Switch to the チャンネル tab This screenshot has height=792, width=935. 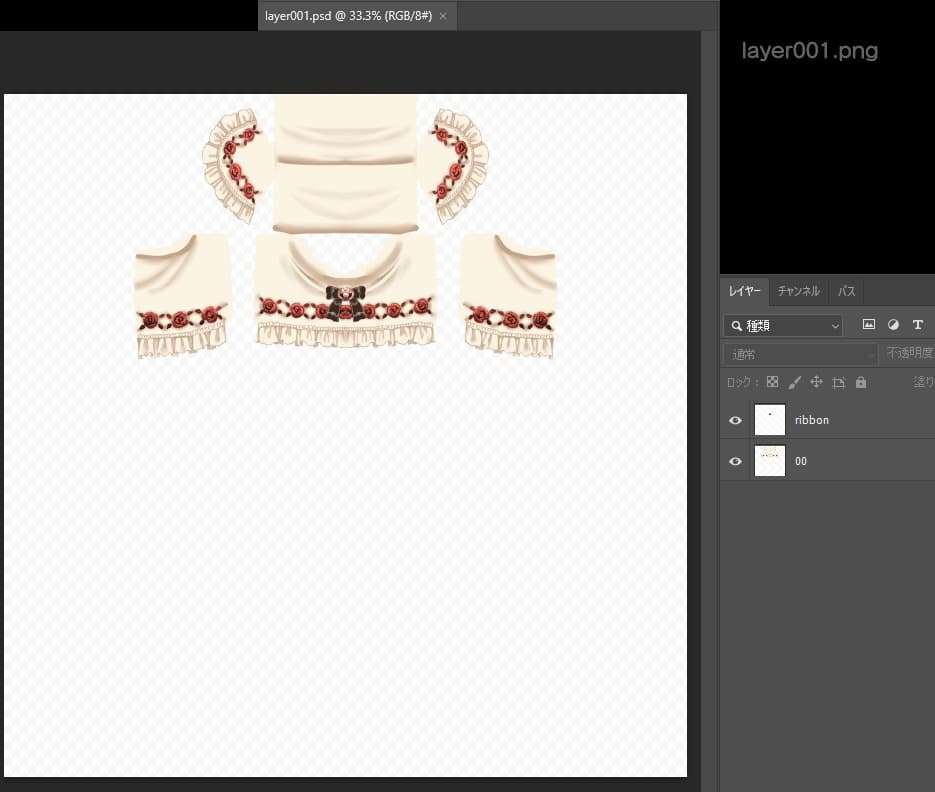tap(798, 291)
